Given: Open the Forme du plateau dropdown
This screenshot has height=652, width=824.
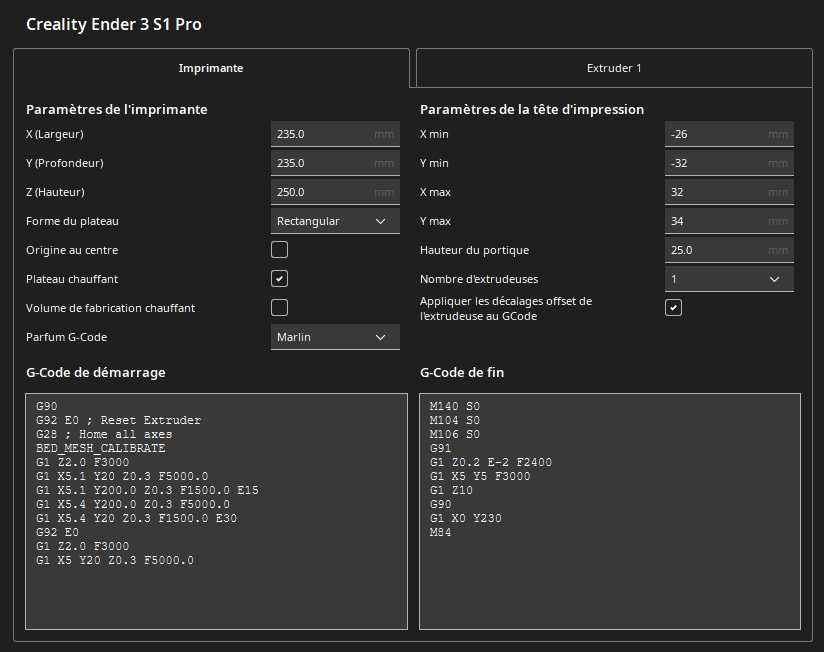Looking at the screenshot, I should tap(335, 221).
